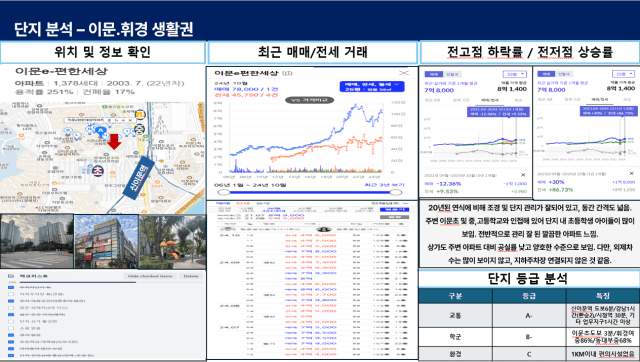Click the 고 high school map icon
This screenshot has height=362, width=640.
140,114
